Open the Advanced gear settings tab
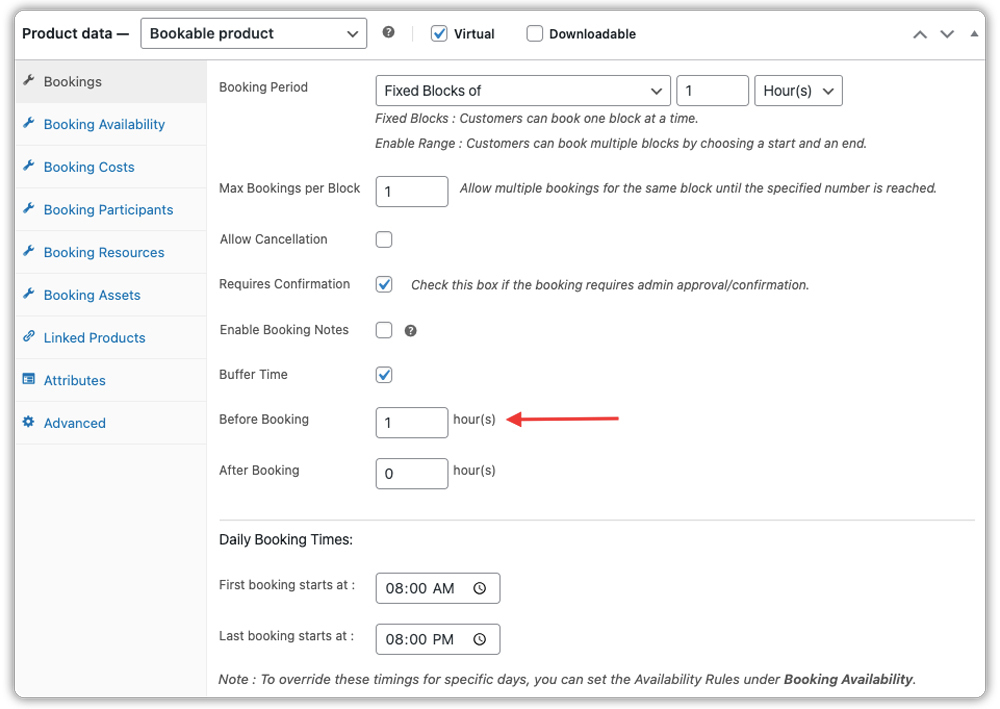The width and height of the screenshot is (1000, 709). click(x=74, y=423)
